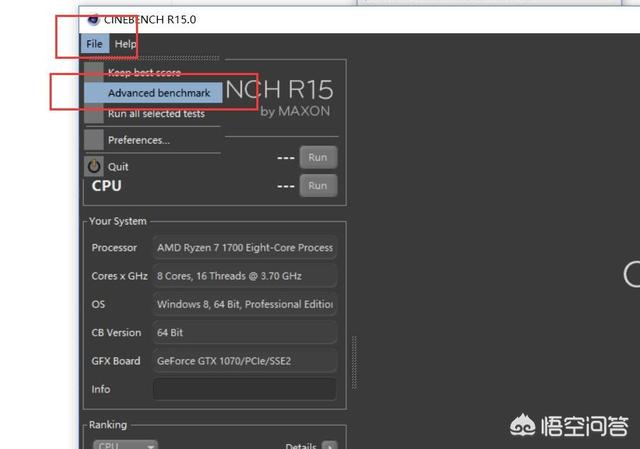Viewport: 640px width, 449px height.
Task: Select Advanced benchmark from File menu
Action: (153, 93)
